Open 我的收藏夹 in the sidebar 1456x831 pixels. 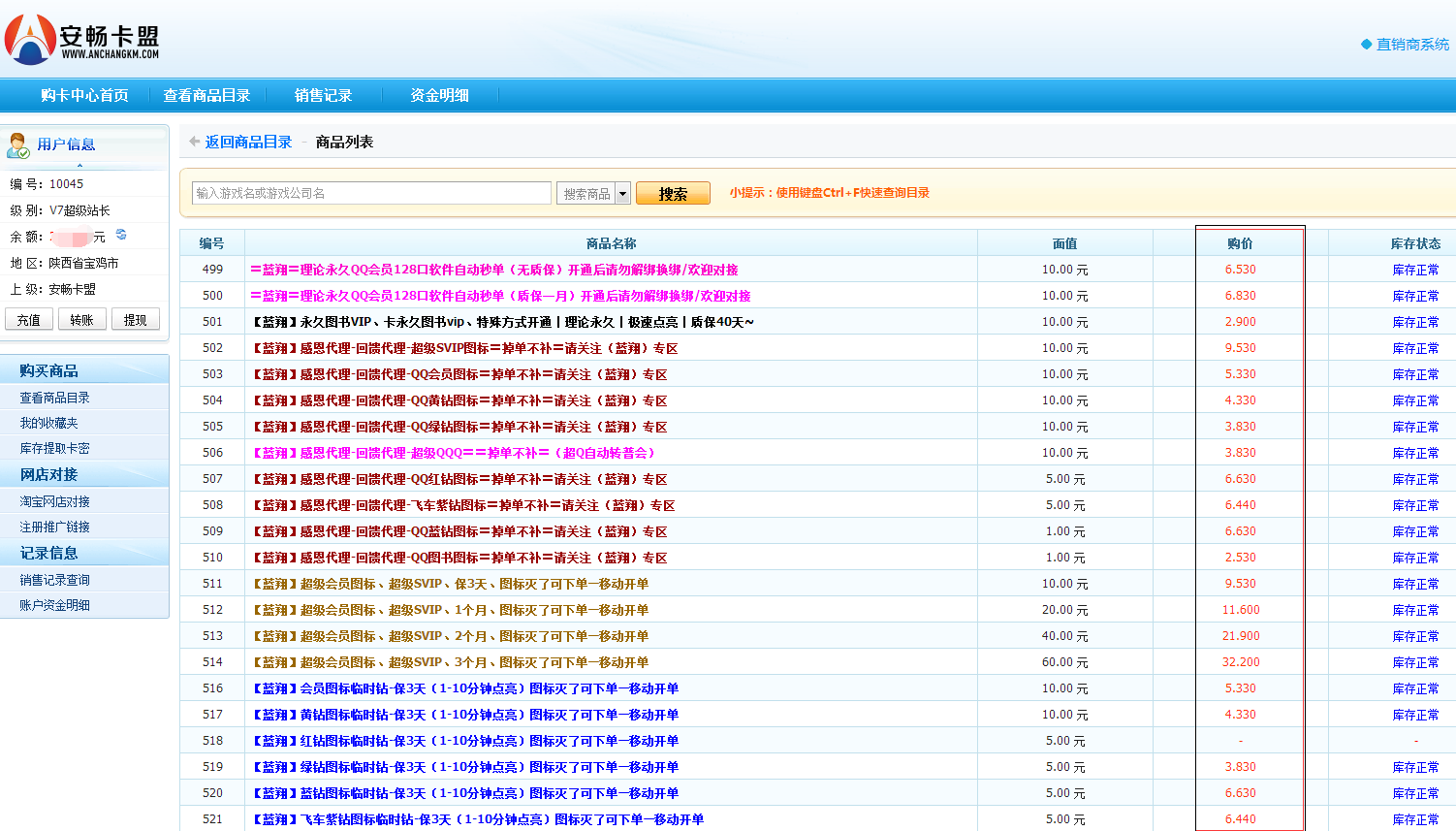pos(48,423)
